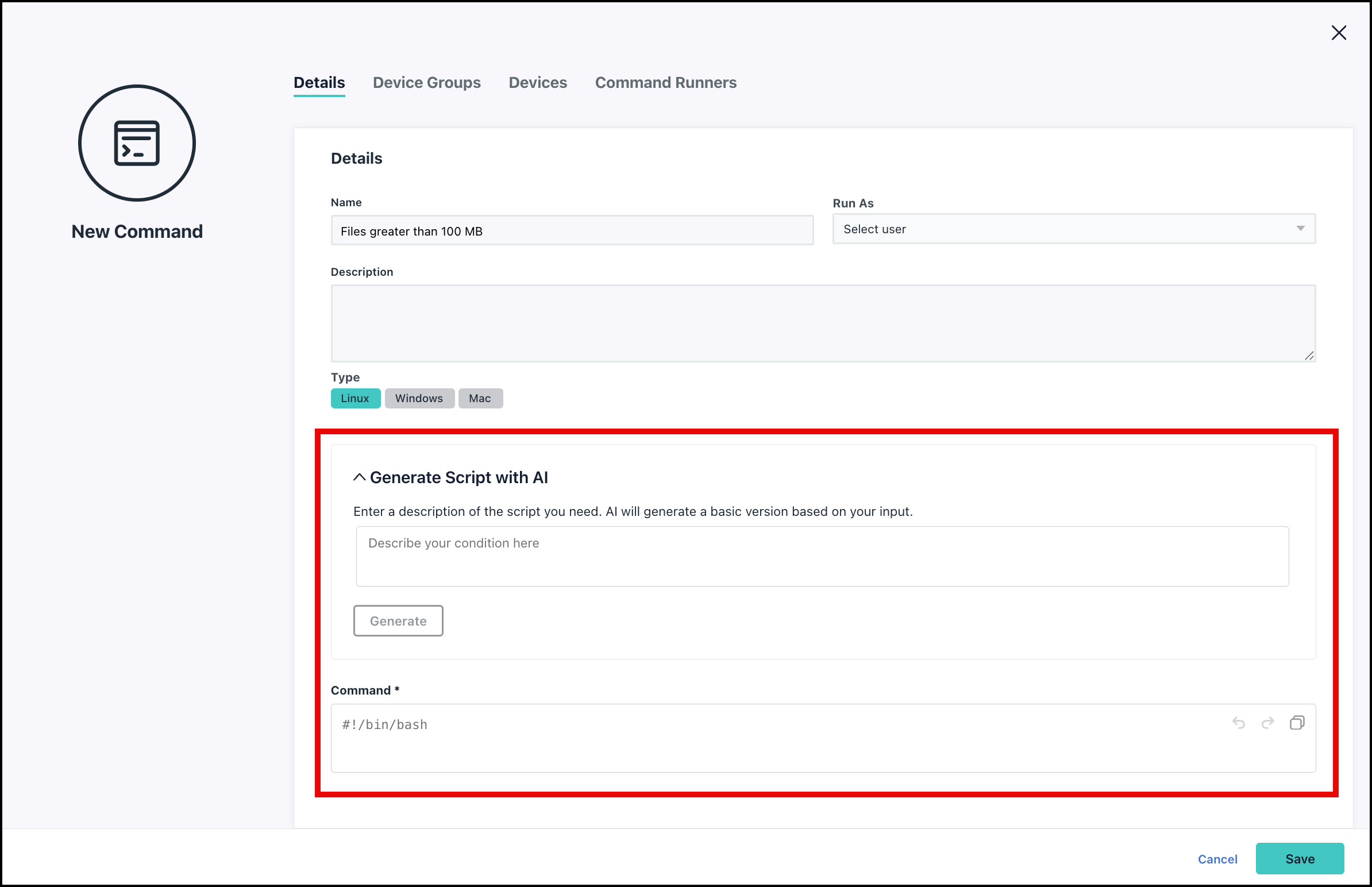Switch to the Device Groups tab

tap(426, 83)
